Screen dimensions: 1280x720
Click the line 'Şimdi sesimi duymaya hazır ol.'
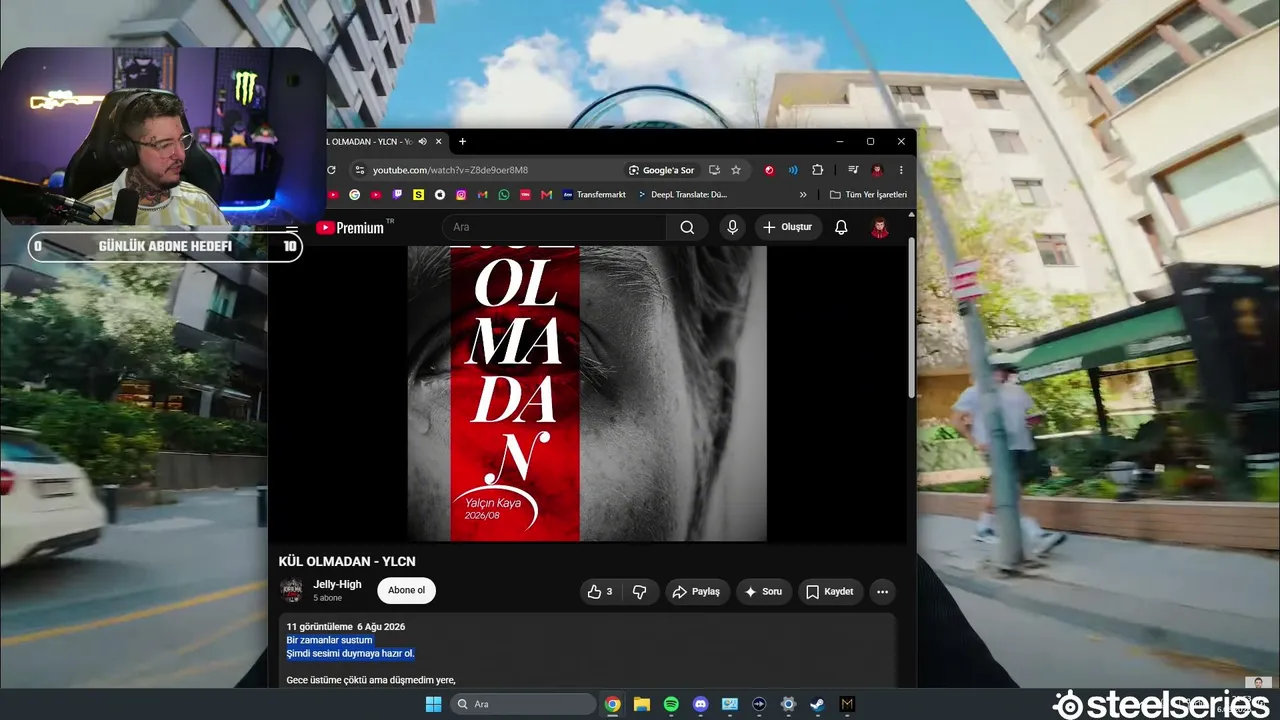[350, 653]
